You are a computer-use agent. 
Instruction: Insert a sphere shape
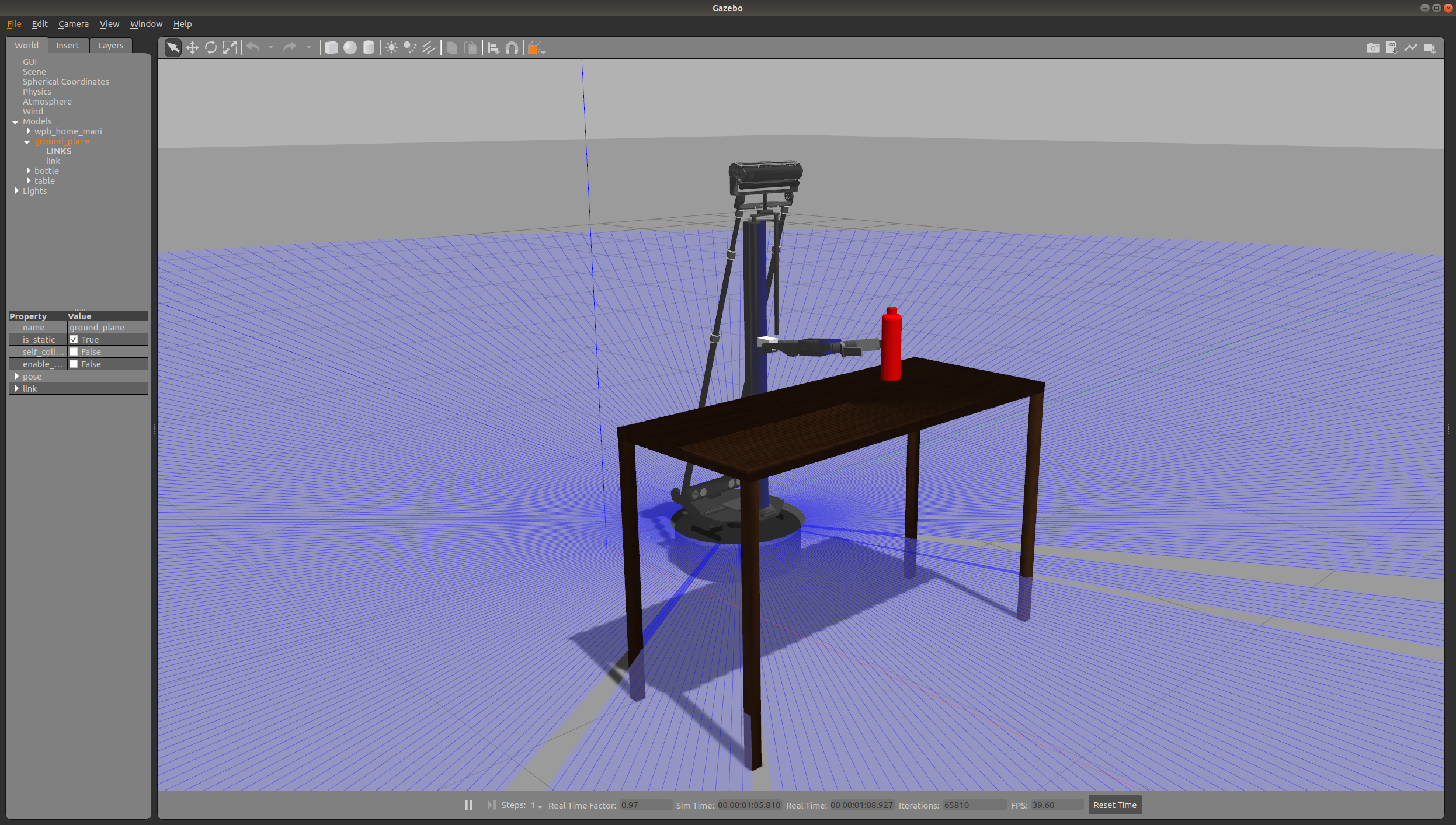[x=350, y=48]
